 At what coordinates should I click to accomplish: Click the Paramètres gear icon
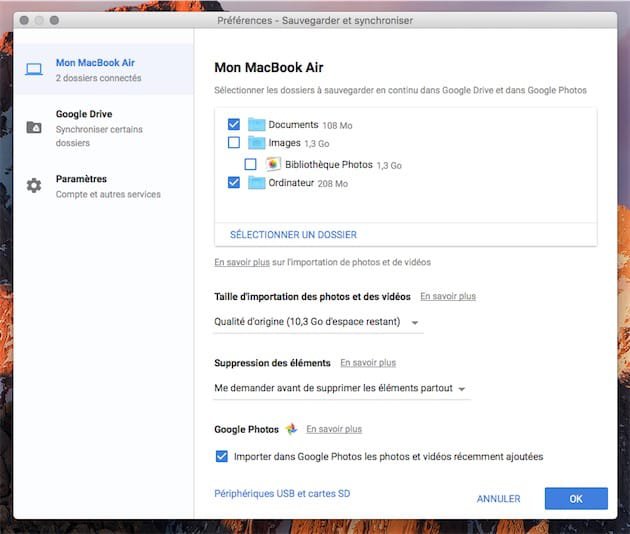(34, 186)
